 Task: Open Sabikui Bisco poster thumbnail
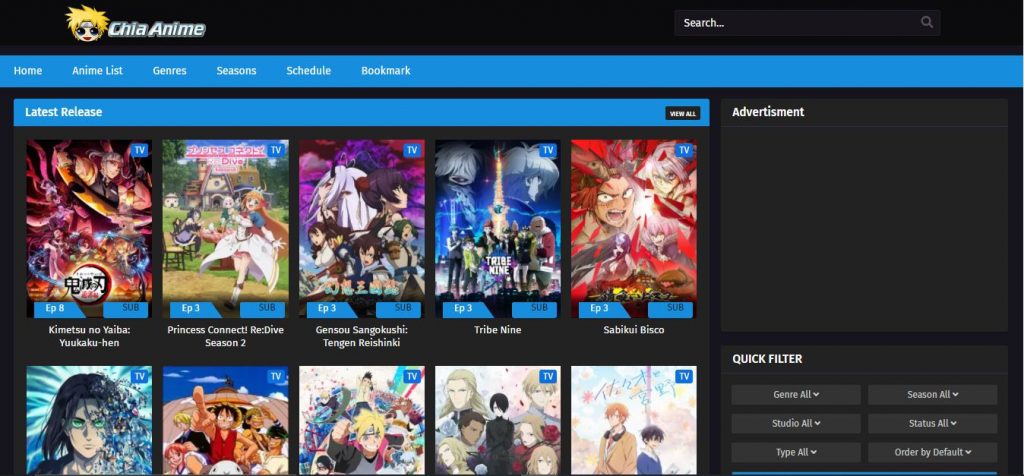click(633, 229)
